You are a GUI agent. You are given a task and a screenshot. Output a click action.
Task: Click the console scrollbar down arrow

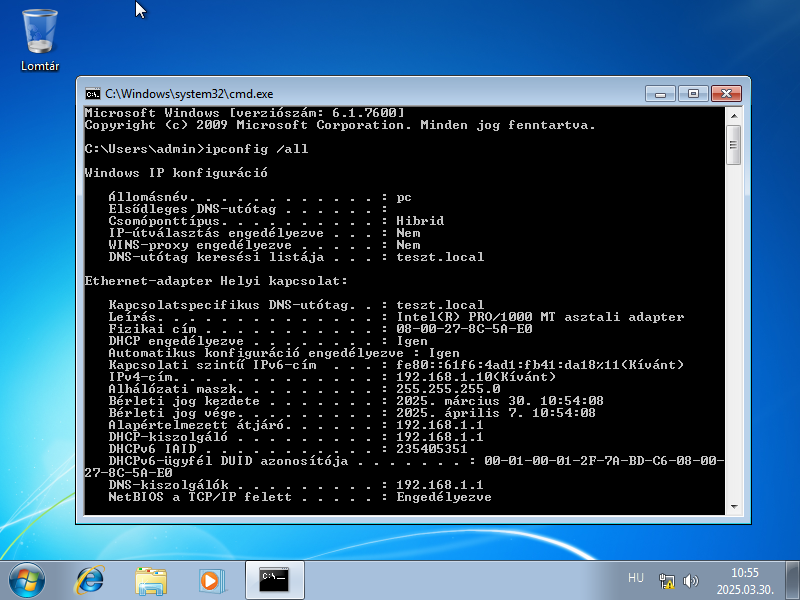(x=734, y=507)
